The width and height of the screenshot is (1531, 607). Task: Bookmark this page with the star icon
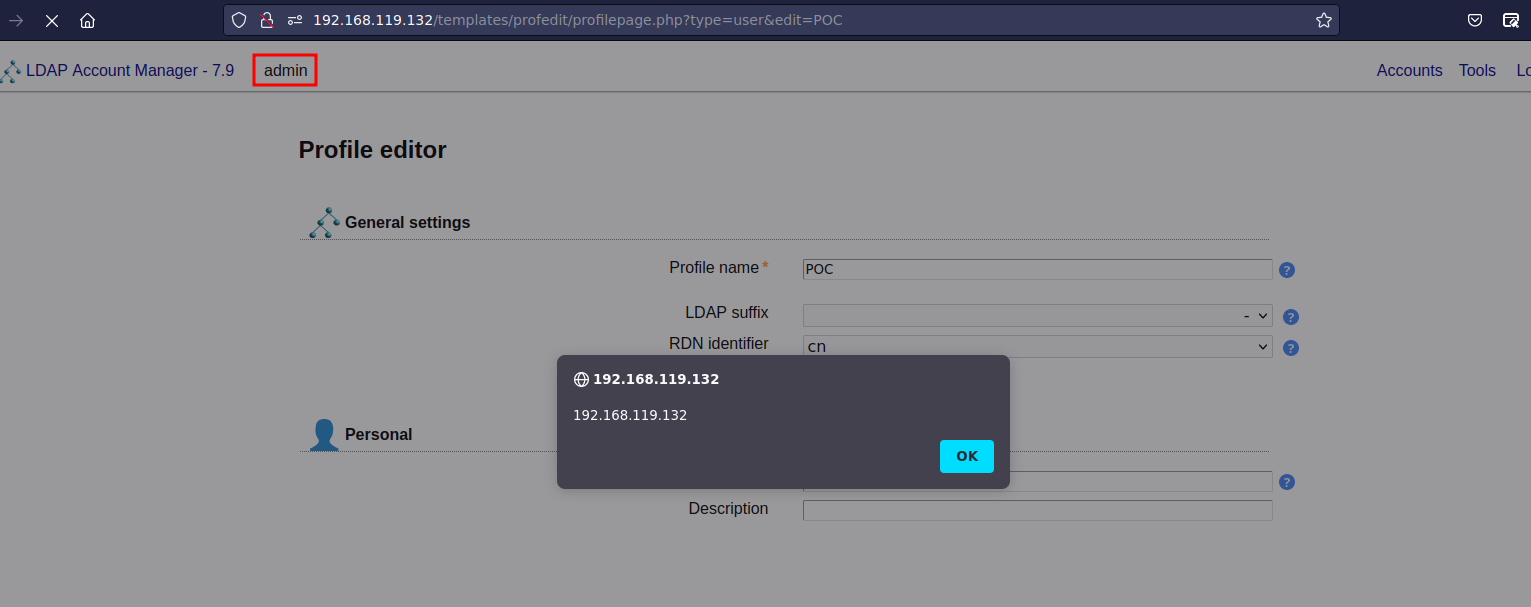coord(1324,19)
